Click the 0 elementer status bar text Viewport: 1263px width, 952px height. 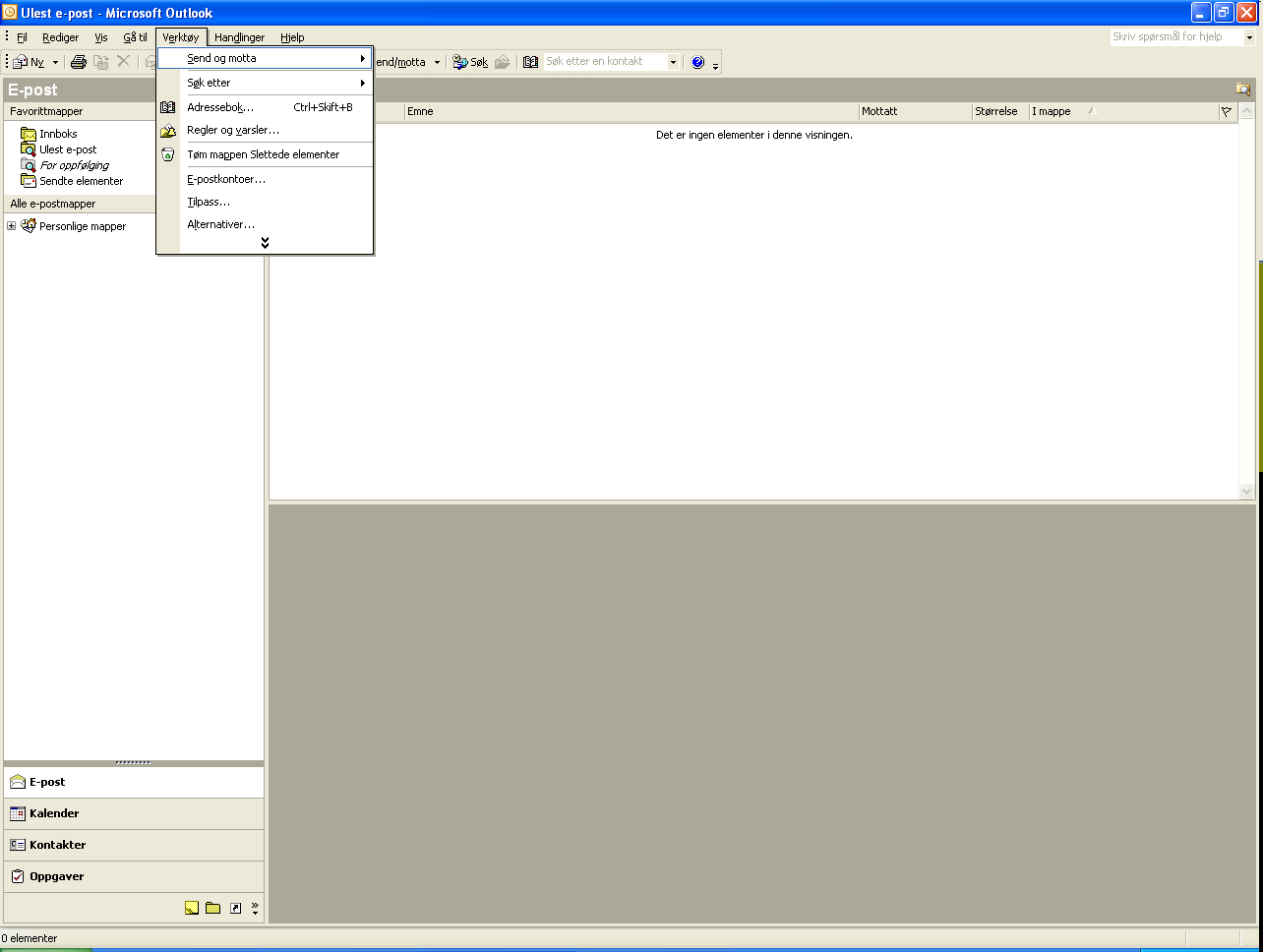[x=30, y=938]
